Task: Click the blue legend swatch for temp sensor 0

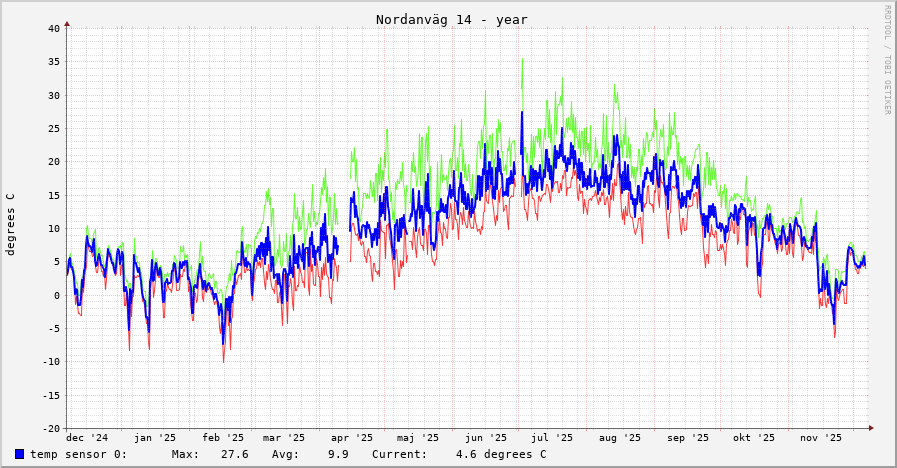Action: 19,454
